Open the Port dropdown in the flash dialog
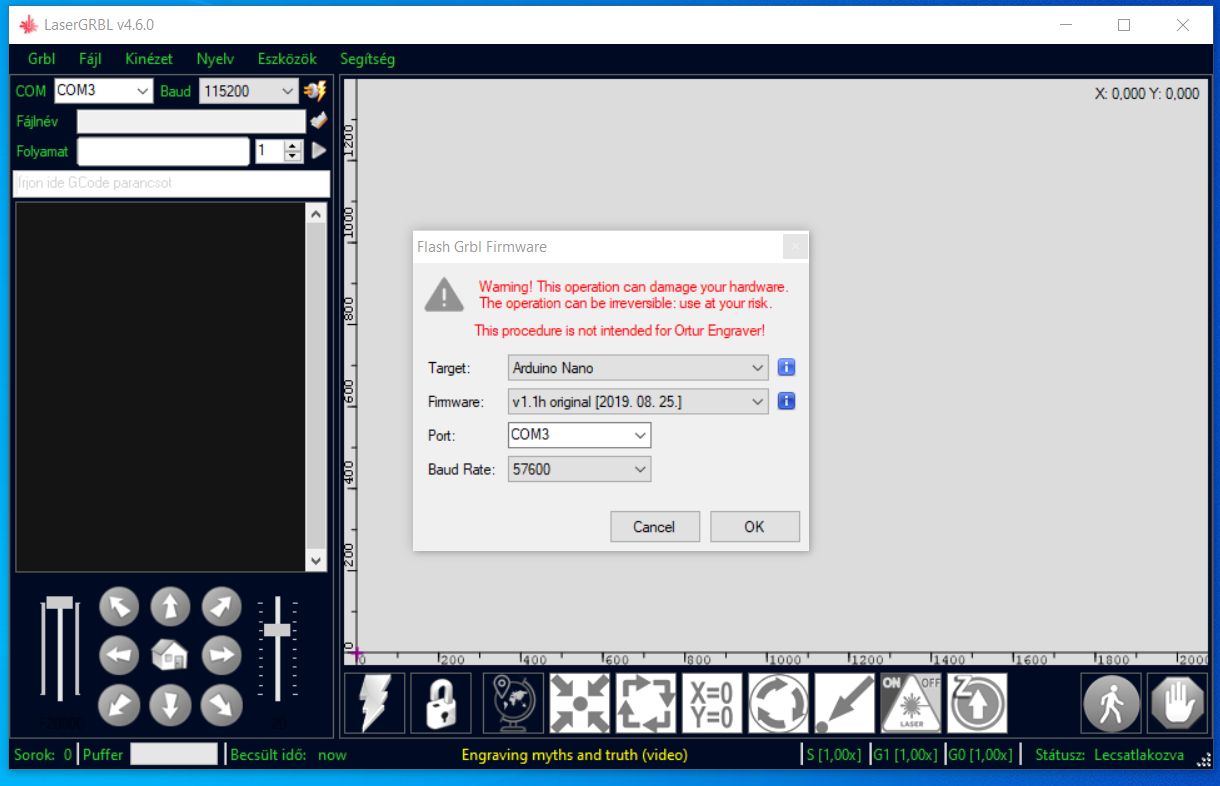 click(579, 435)
